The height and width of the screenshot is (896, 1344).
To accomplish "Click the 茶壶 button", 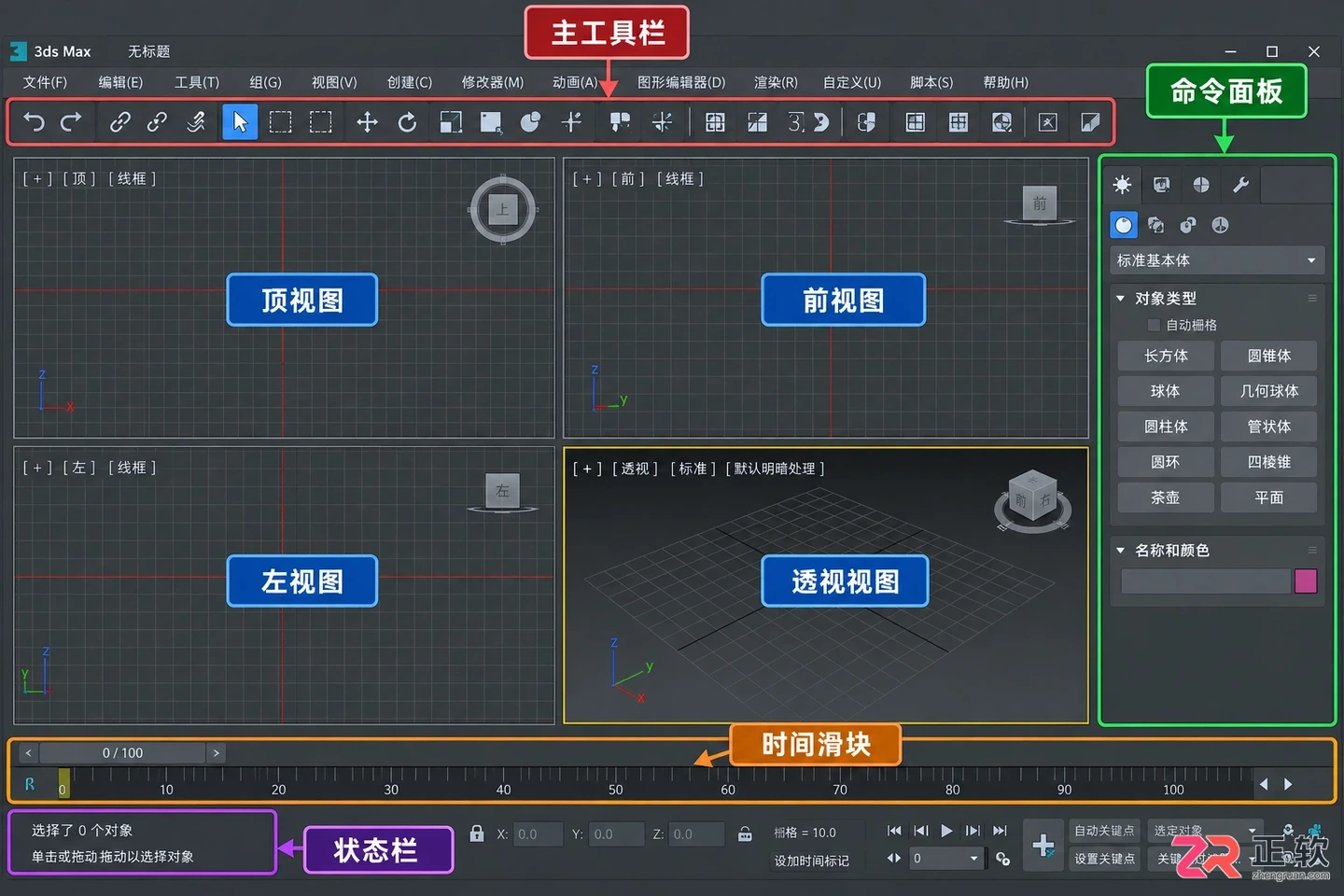I will (1166, 497).
